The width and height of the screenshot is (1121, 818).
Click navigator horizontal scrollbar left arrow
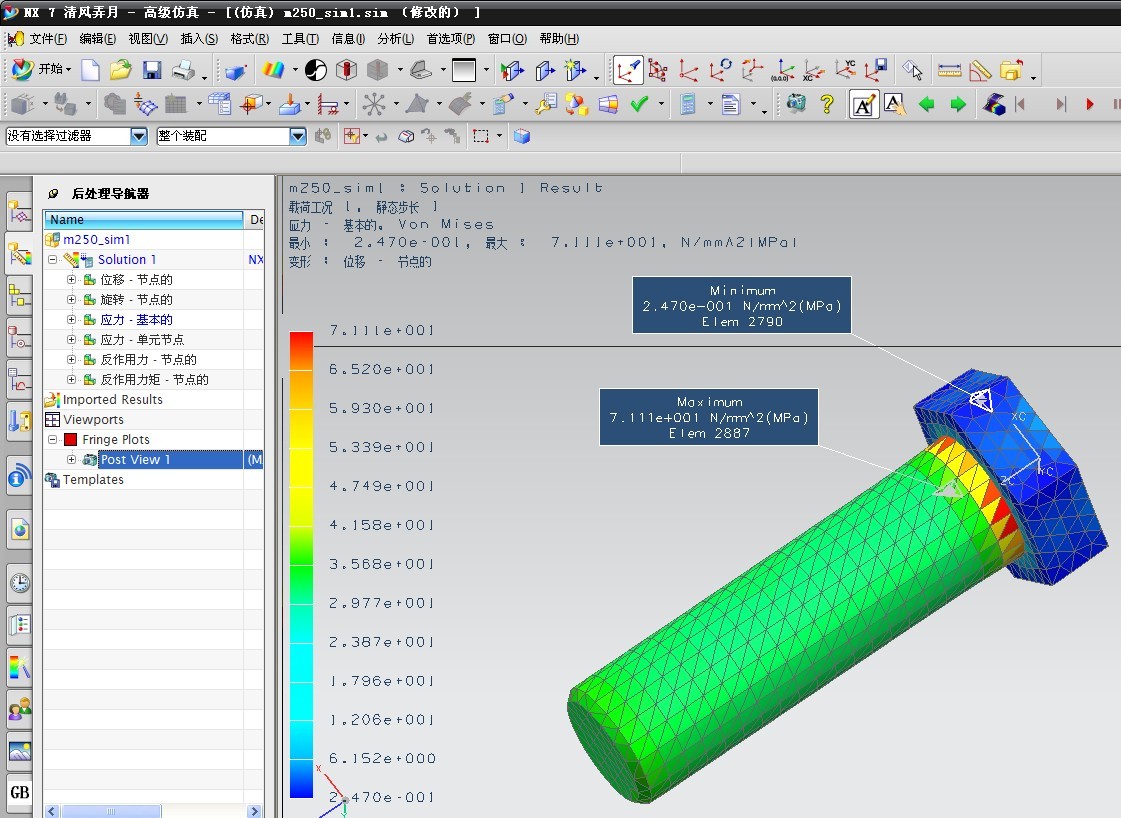point(52,812)
